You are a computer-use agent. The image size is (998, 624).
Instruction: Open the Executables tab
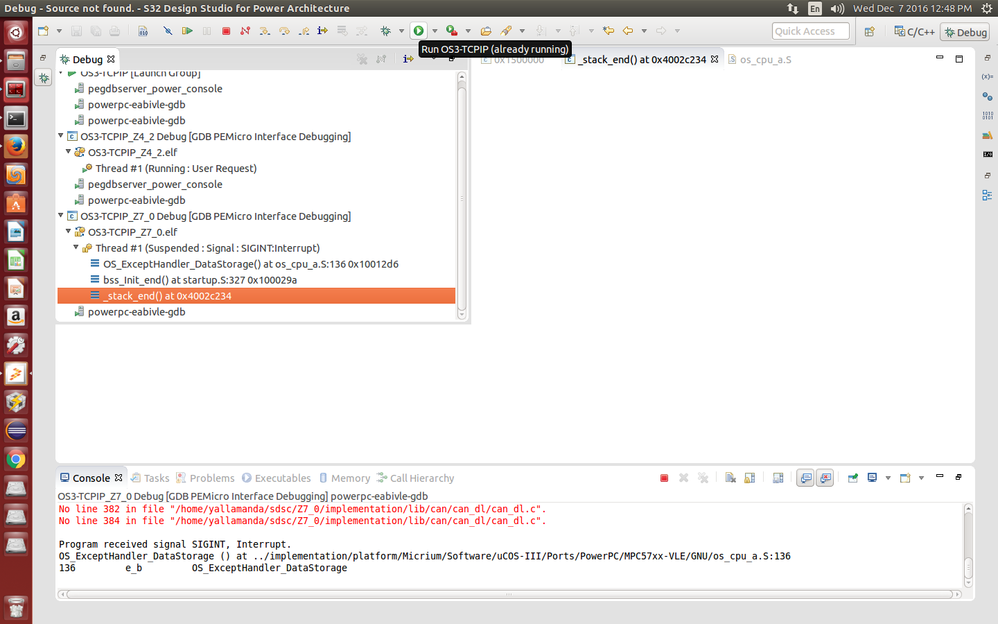[x=276, y=478]
